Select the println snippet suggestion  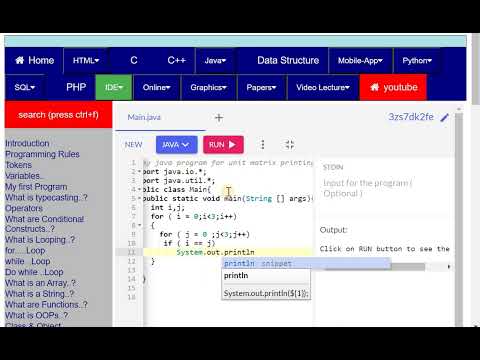306,264
